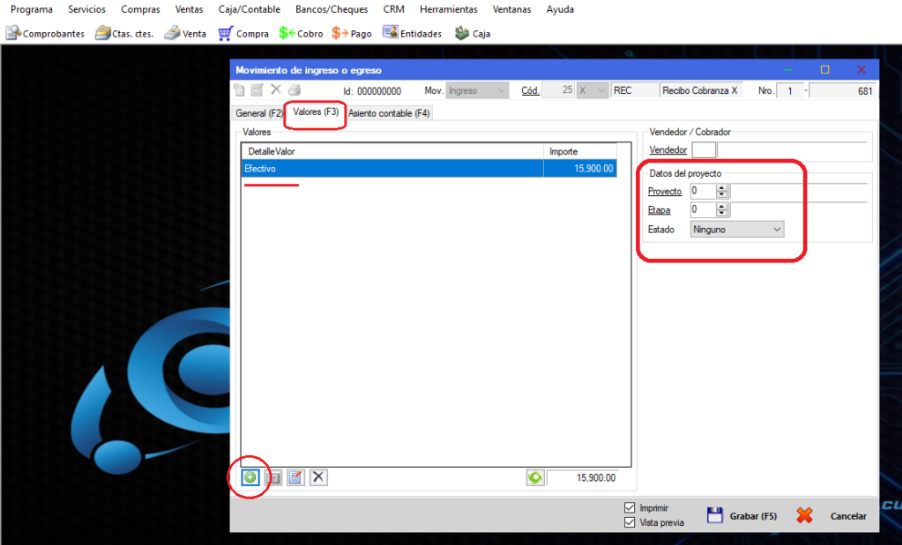Click the 15,900.00 Importe cell in Efectivo row
The width and height of the screenshot is (902, 545).
(x=580, y=169)
